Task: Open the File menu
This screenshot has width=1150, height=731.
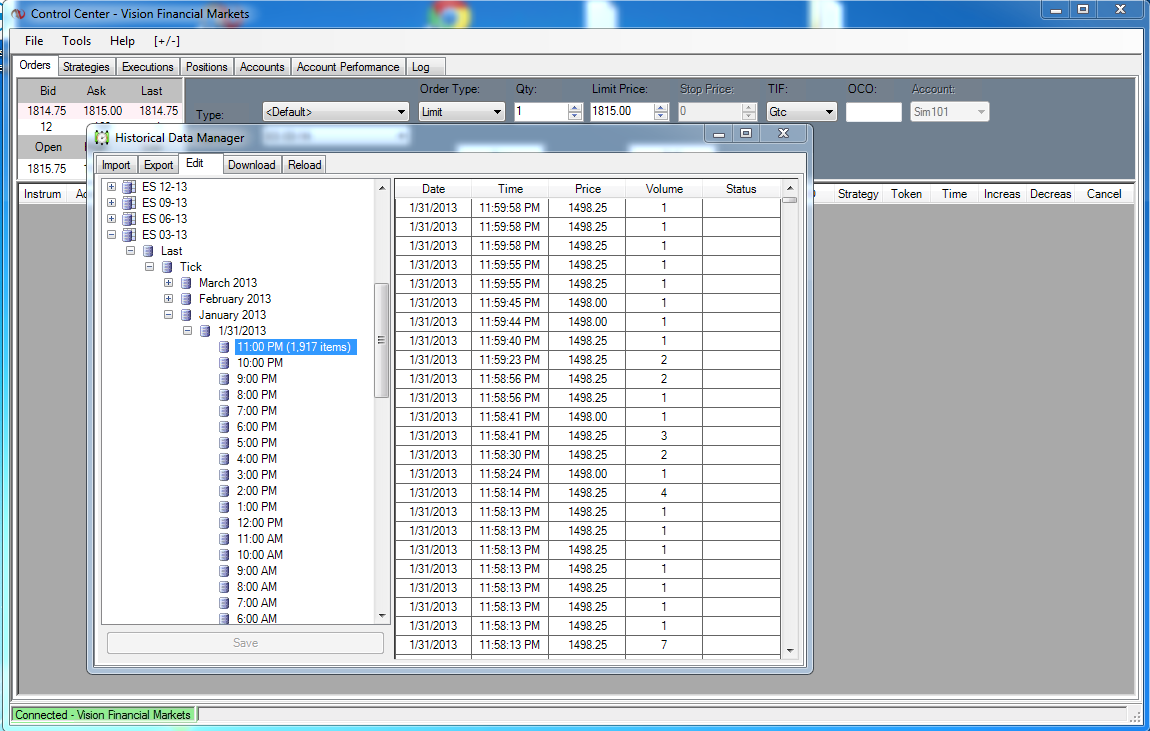Action: pyautogui.click(x=34, y=41)
